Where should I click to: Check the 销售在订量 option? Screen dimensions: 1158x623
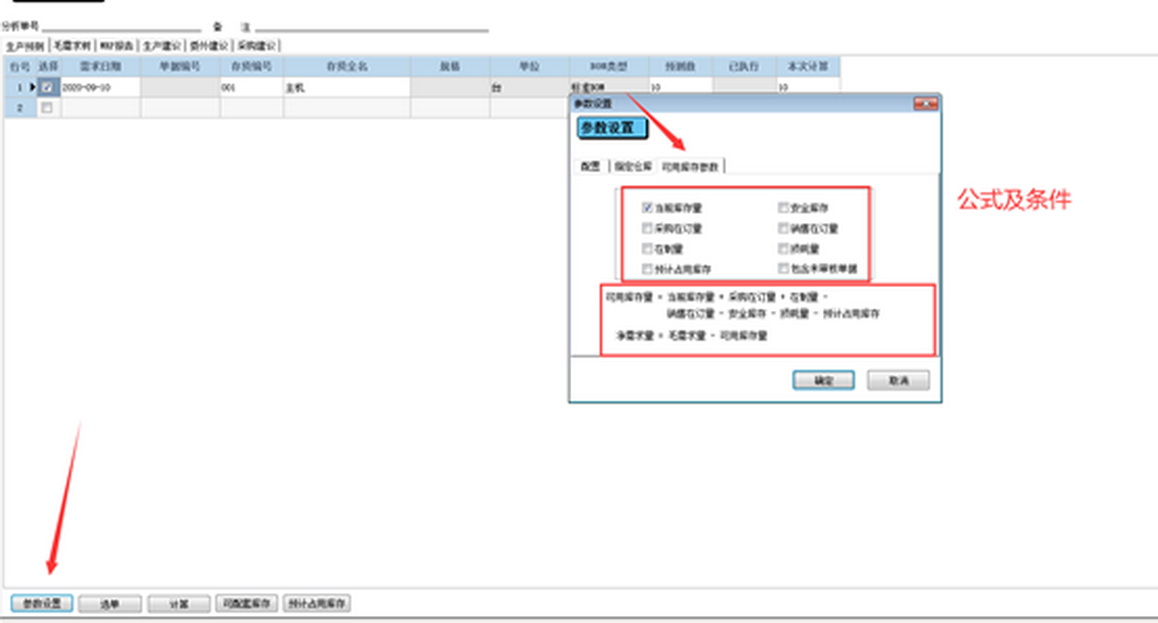click(783, 229)
